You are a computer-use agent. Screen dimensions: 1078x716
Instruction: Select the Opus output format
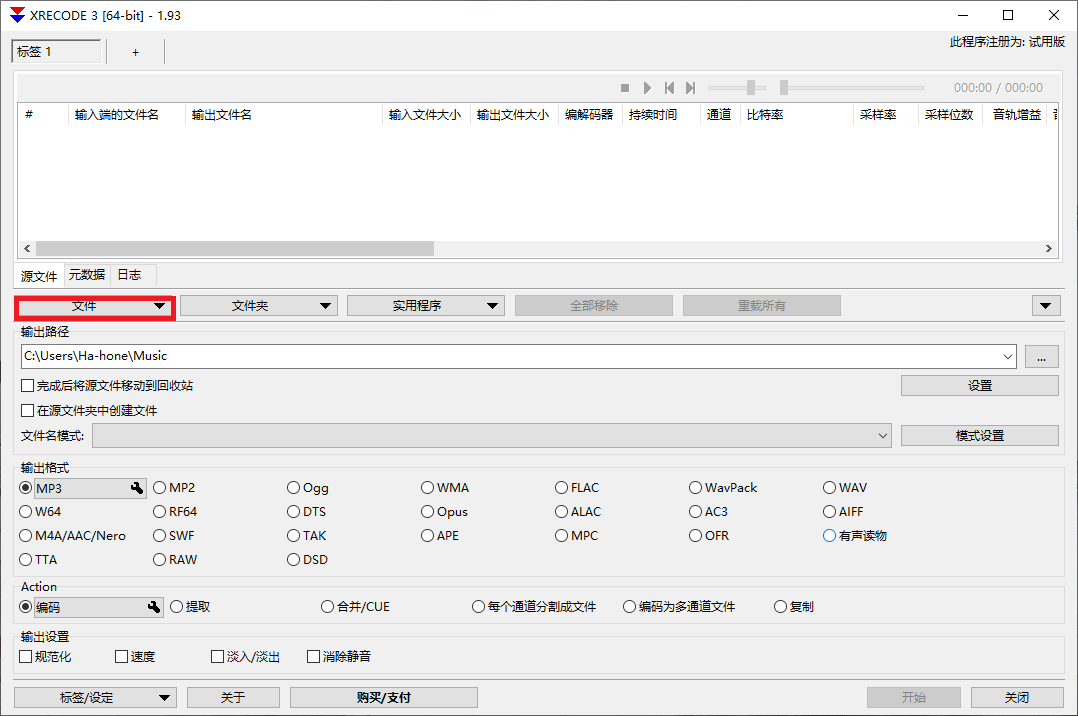pos(444,512)
